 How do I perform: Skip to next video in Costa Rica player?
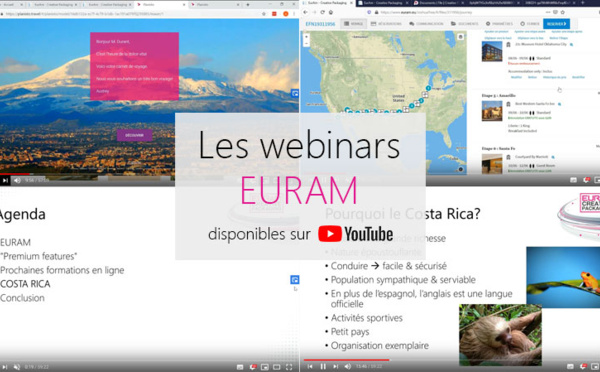pyautogui.click(x=335, y=366)
